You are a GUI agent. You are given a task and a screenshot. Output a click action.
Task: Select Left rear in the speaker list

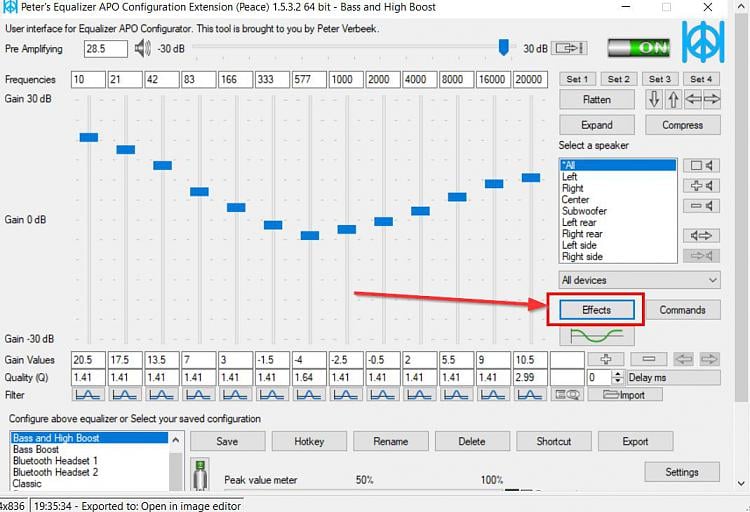point(579,223)
